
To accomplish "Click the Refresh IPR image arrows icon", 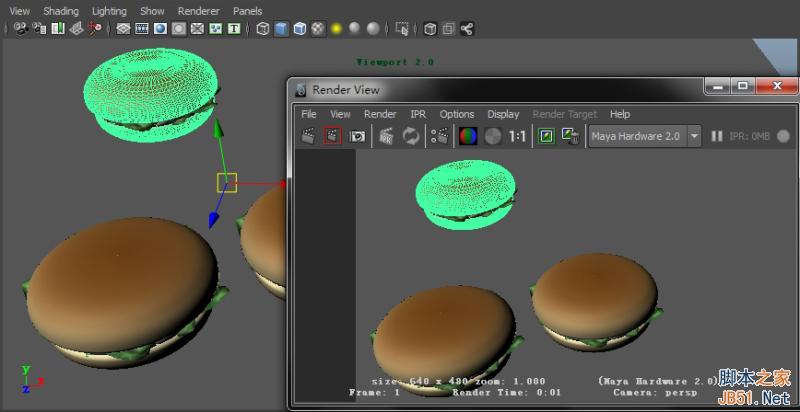I will click(411, 136).
